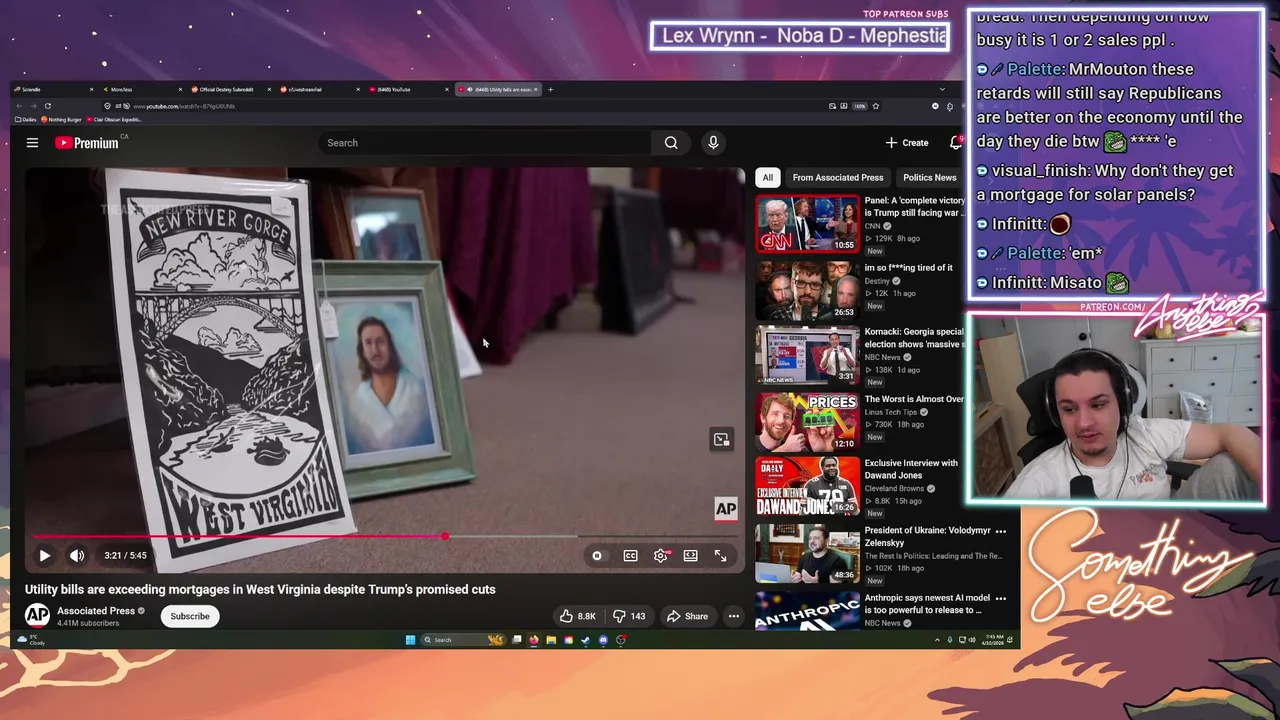The width and height of the screenshot is (1280, 720).
Task: Click the Create button
Action: click(x=907, y=143)
